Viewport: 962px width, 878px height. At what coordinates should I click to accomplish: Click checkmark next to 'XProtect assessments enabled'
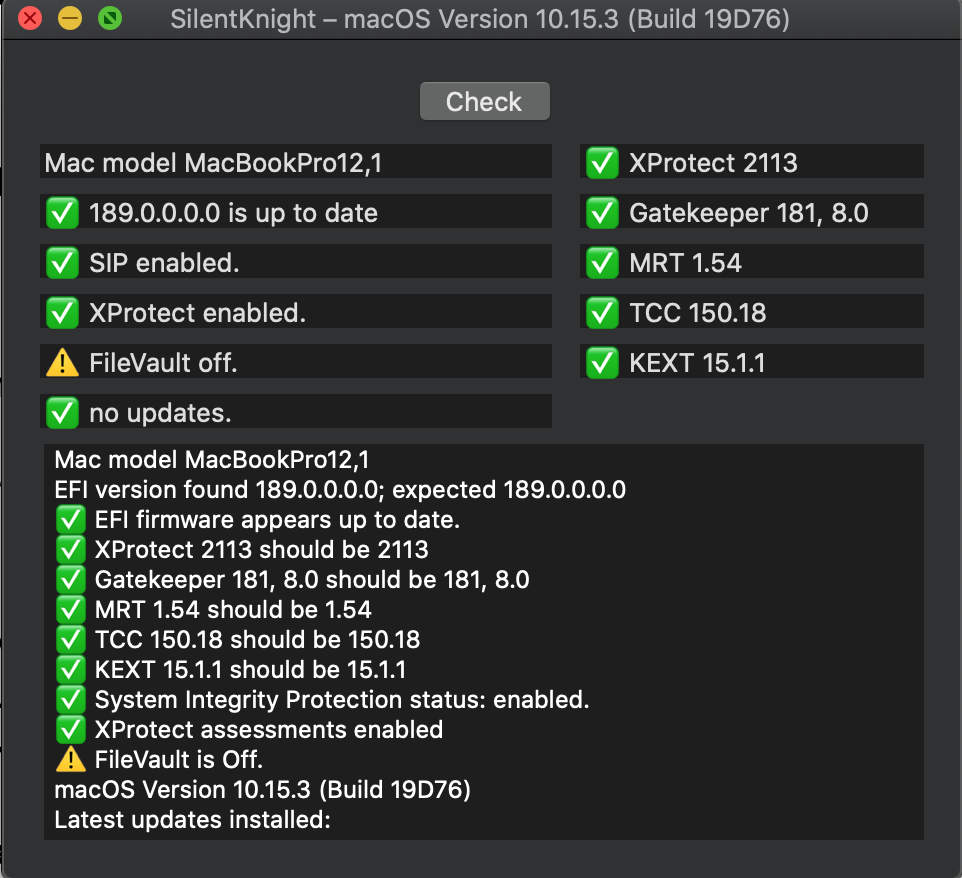pyautogui.click(x=71, y=730)
